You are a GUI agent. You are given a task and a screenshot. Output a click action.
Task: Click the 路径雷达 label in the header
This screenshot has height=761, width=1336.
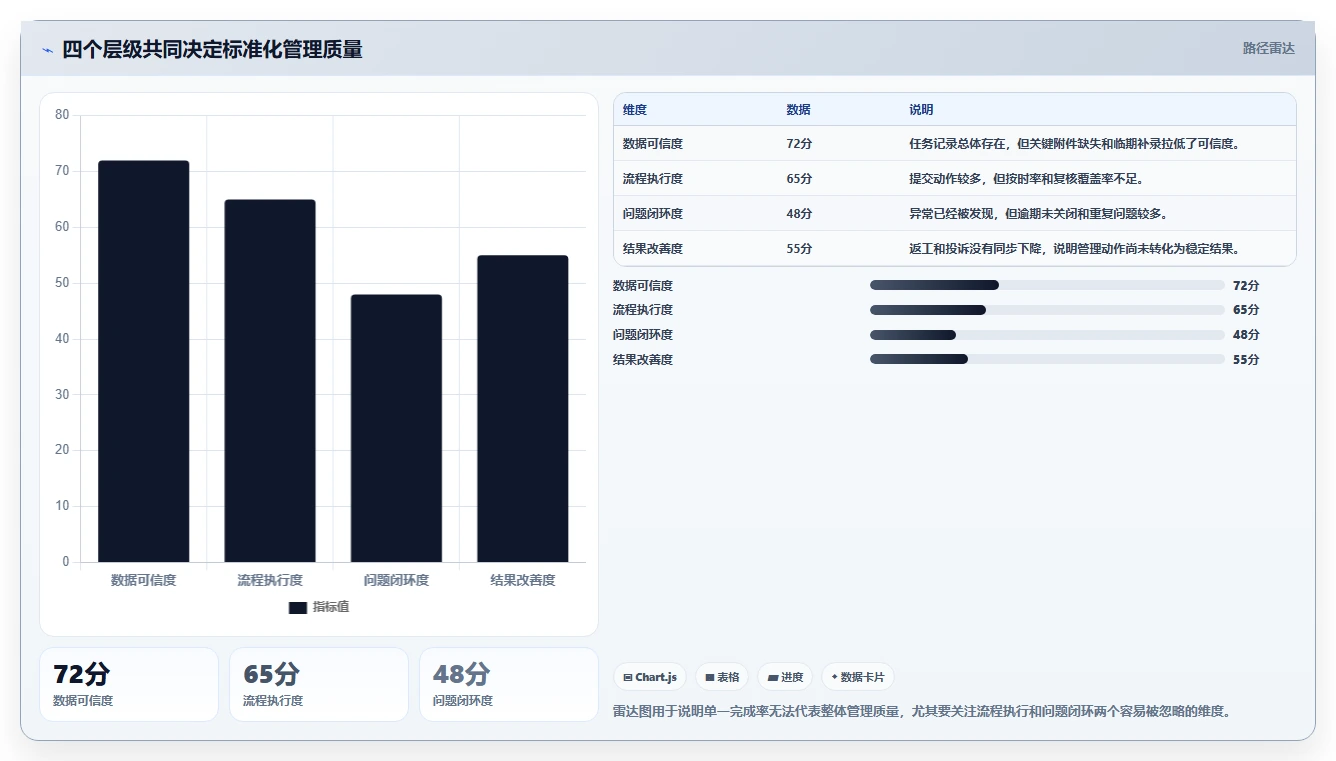pos(1268,48)
